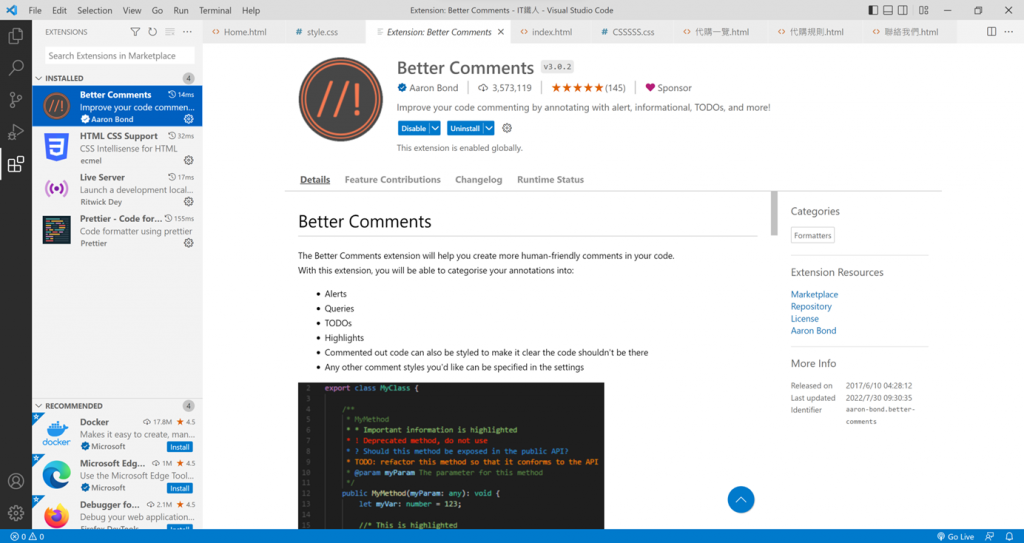
Task: Open manage gear for Live Server
Action: point(189,201)
